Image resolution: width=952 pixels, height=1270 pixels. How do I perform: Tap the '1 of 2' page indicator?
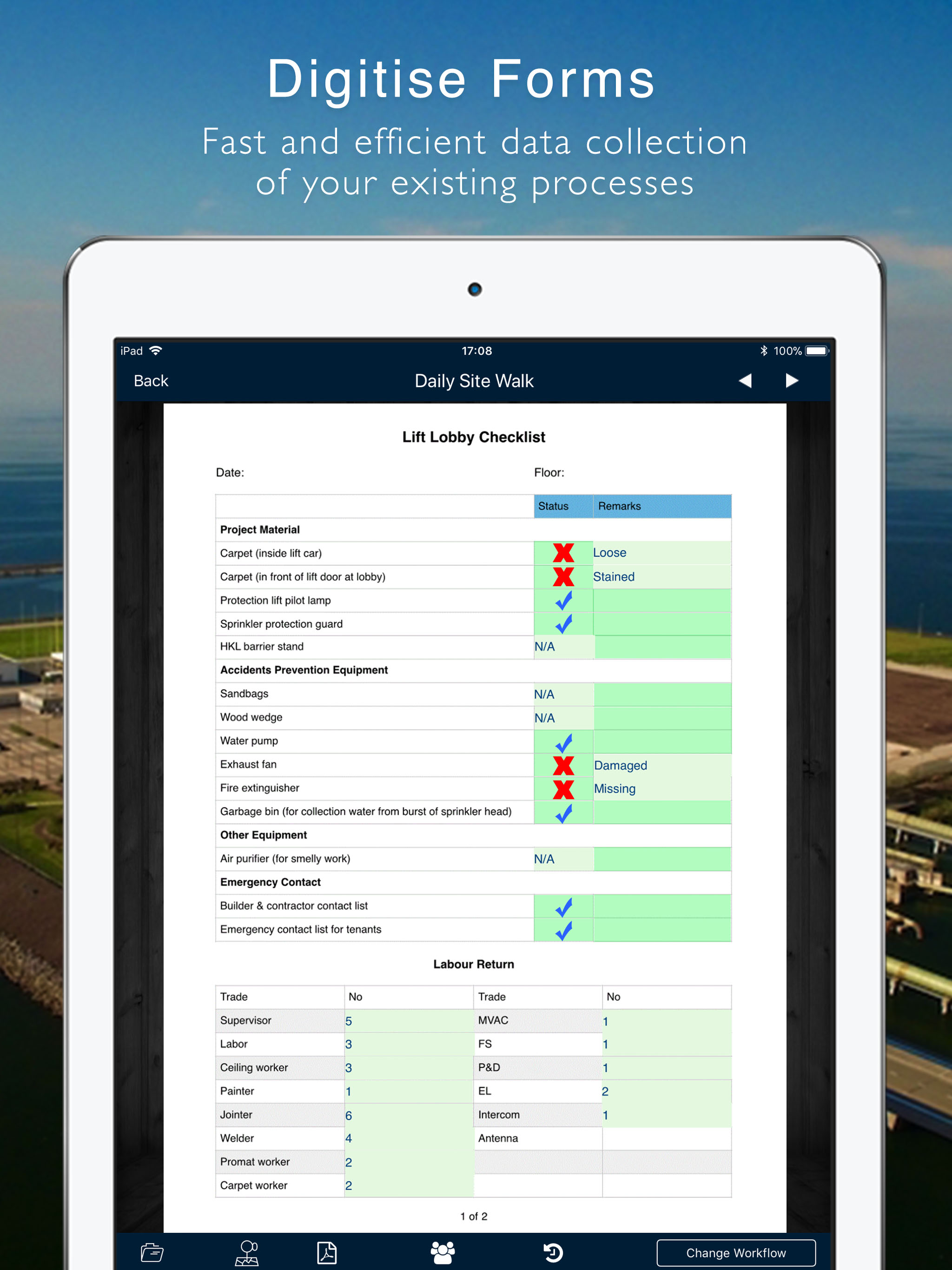(x=474, y=1217)
